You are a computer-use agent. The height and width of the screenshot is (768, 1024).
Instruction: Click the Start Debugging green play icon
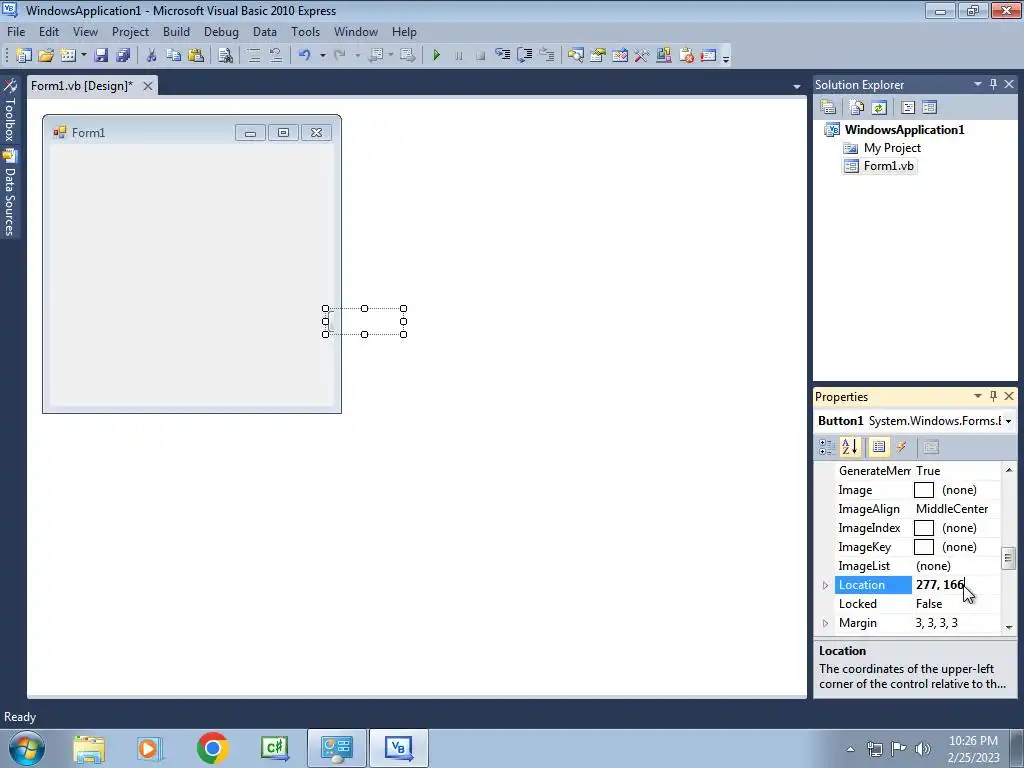(x=437, y=56)
